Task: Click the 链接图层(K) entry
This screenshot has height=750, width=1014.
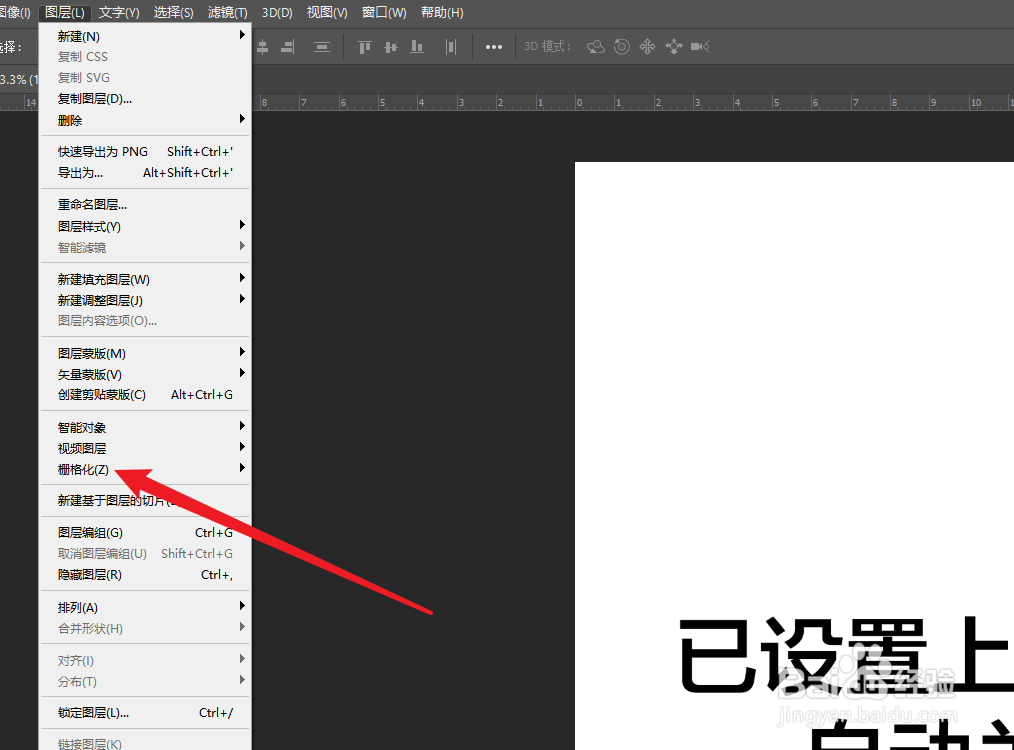Action: pos(146,744)
